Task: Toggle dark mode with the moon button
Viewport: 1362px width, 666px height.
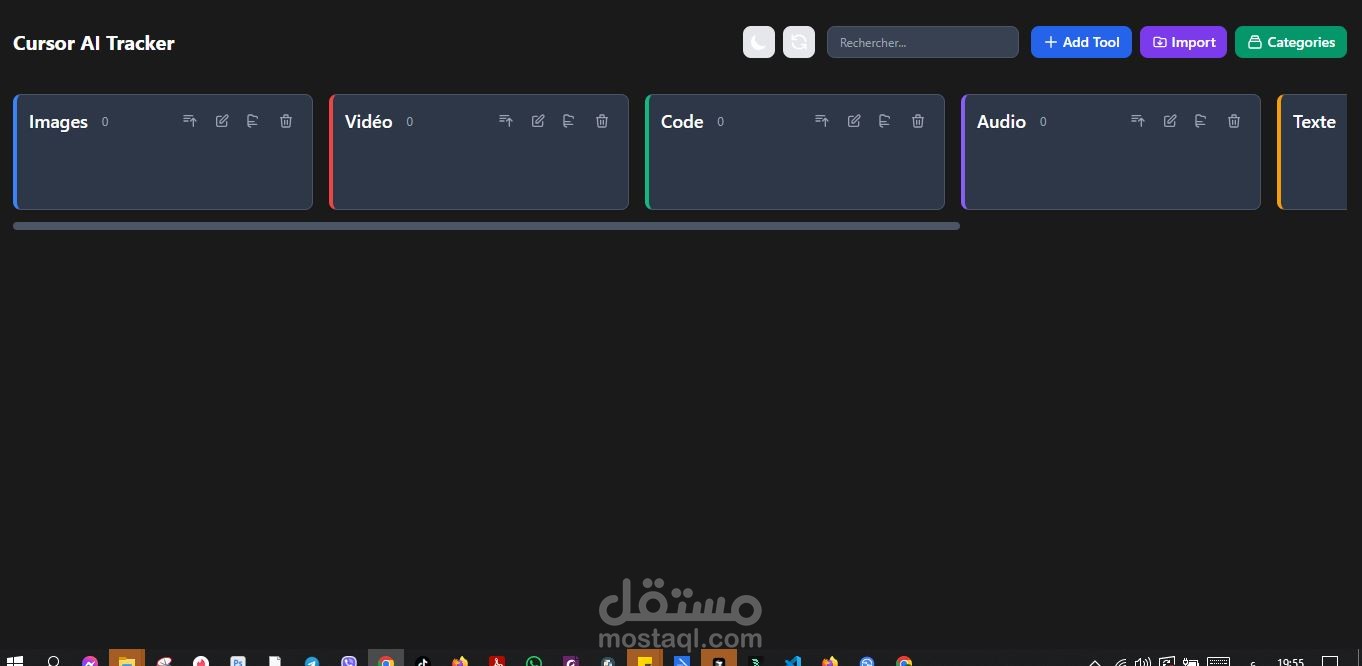Action: pyautogui.click(x=759, y=42)
